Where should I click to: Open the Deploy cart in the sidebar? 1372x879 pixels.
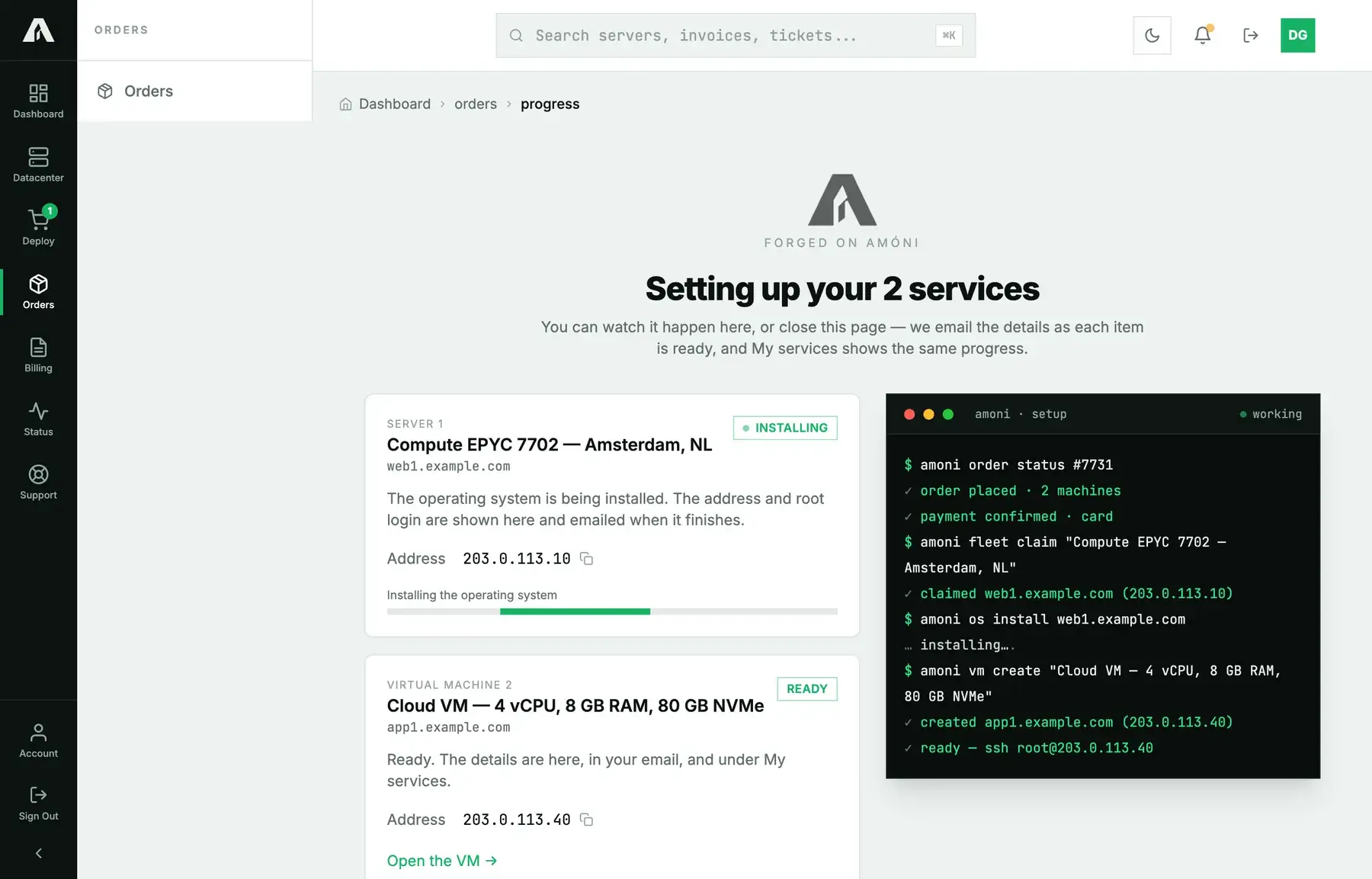click(38, 228)
